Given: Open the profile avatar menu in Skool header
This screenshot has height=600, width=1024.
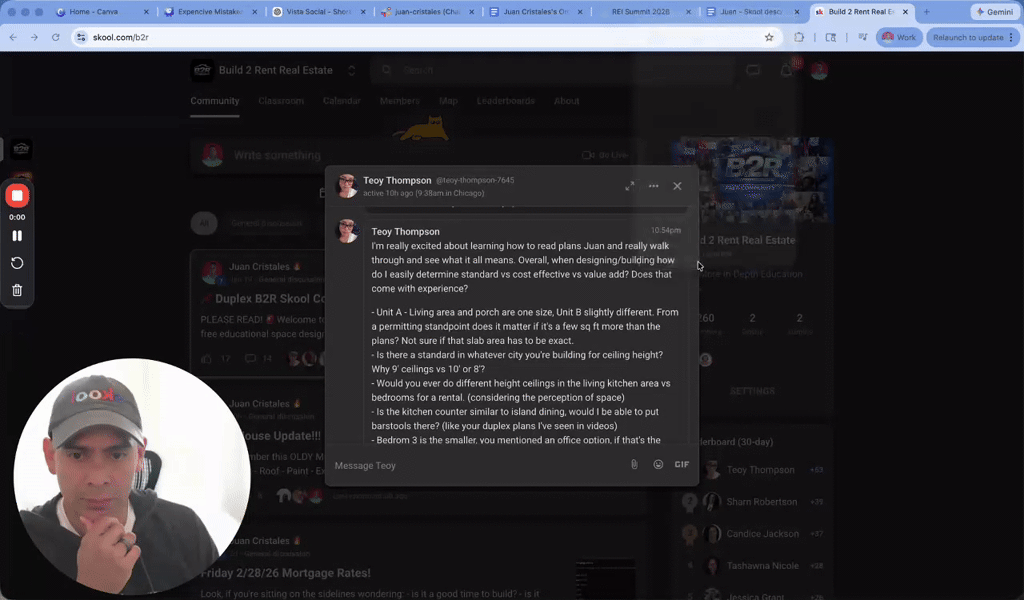Looking at the screenshot, I should 819,70.
